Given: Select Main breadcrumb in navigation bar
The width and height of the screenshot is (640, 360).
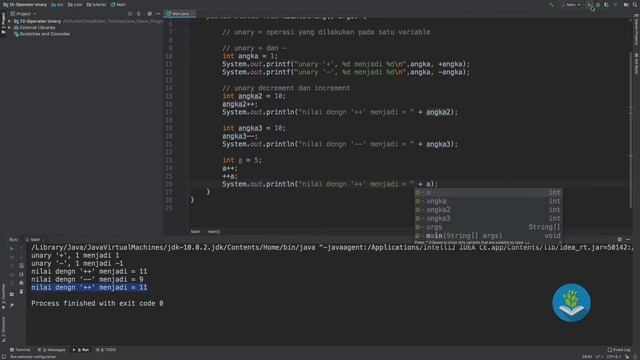Looking at the screenshot, I should coord(118,4).
